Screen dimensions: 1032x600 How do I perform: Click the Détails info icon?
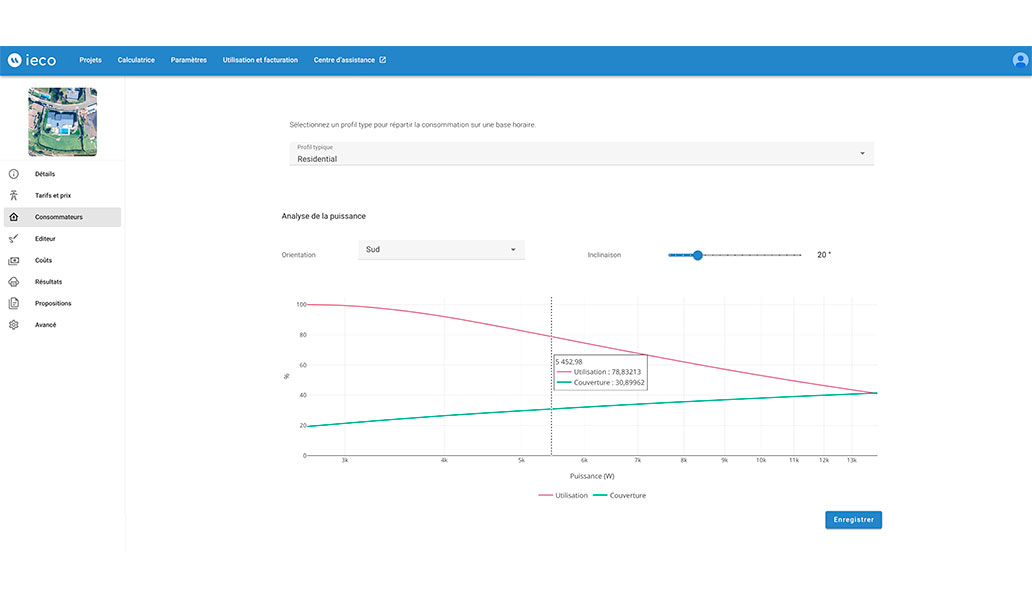pyautogui.click(x=13, y=174)
